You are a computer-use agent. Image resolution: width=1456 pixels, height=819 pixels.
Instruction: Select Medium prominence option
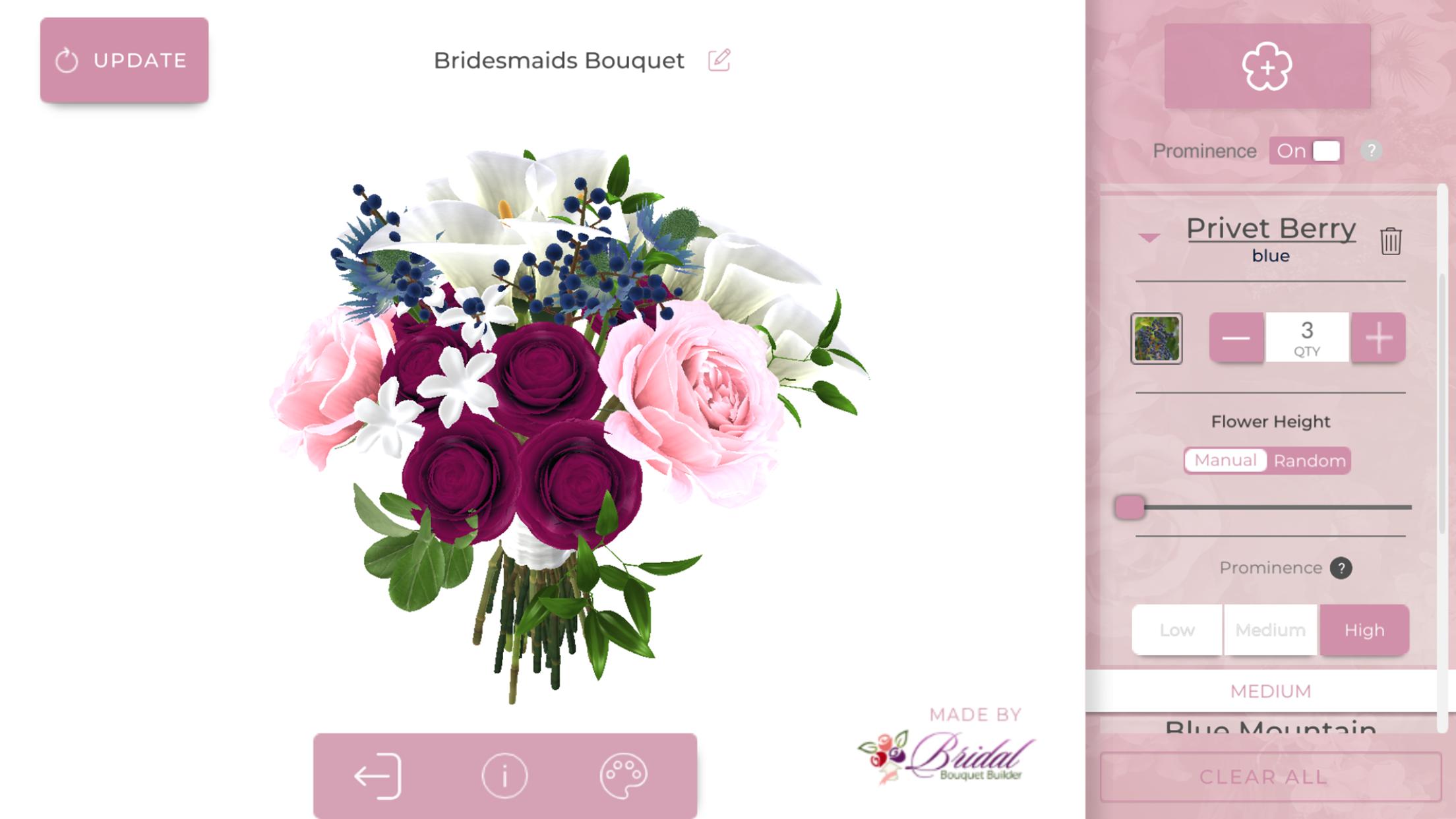tap(1270, 629)
